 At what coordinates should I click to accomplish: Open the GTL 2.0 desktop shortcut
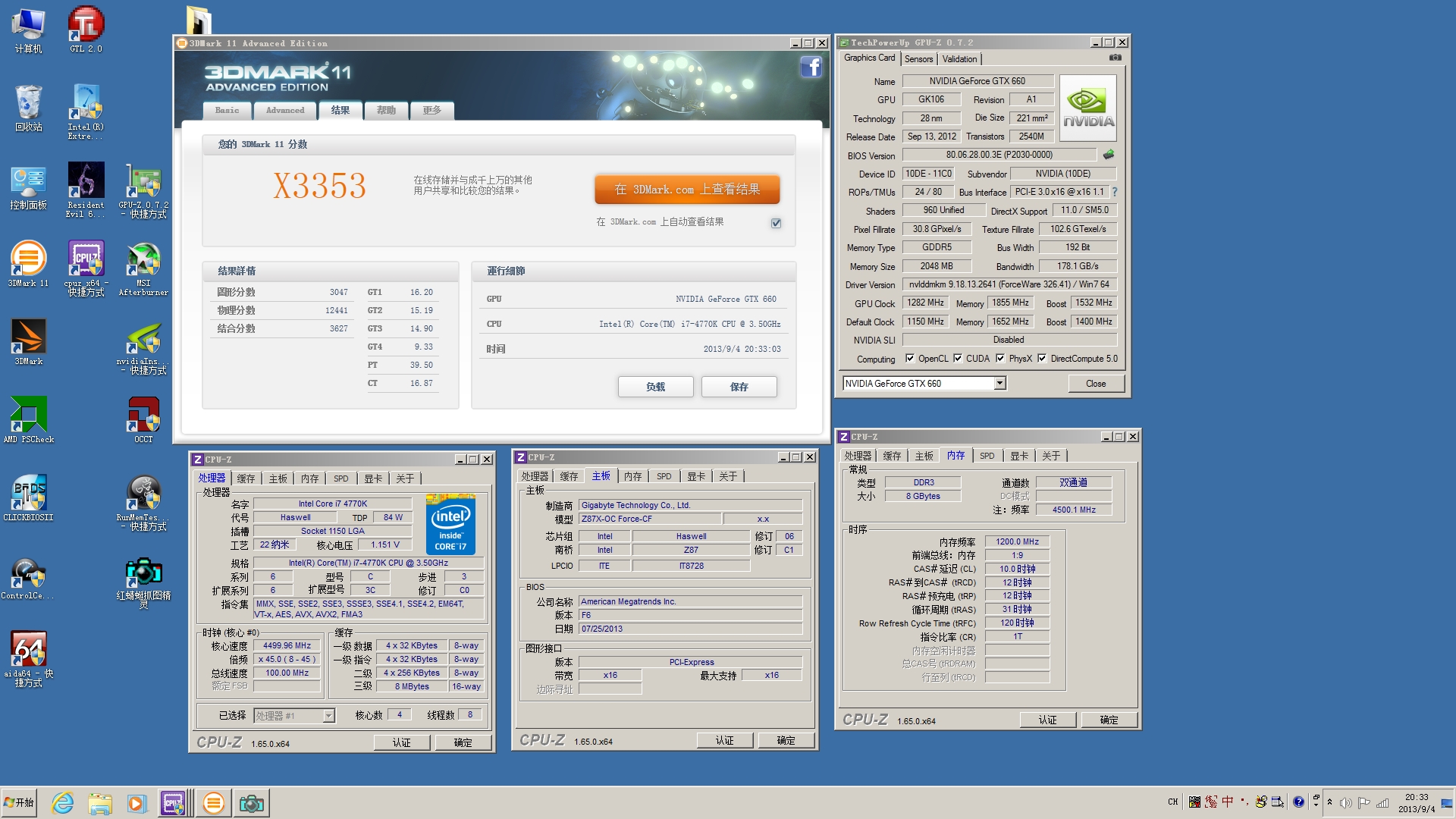tap(86, 30)
